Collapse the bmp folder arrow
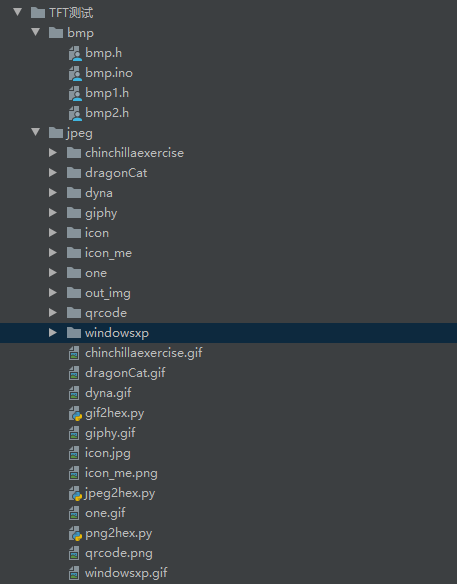This screenshot has width=457, height=584. (36, 32)
